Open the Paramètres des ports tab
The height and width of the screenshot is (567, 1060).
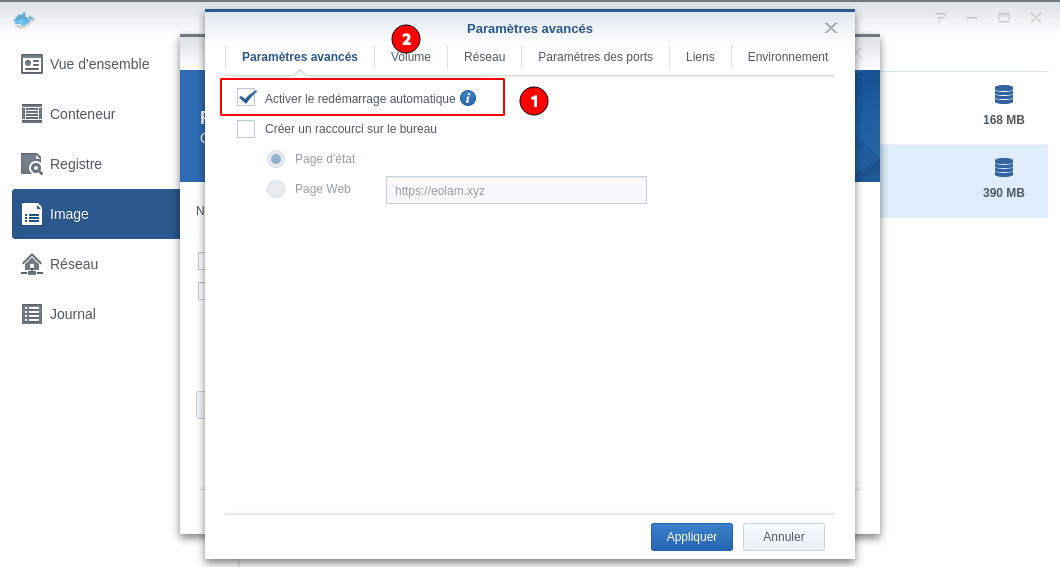(x=595, y=57)
